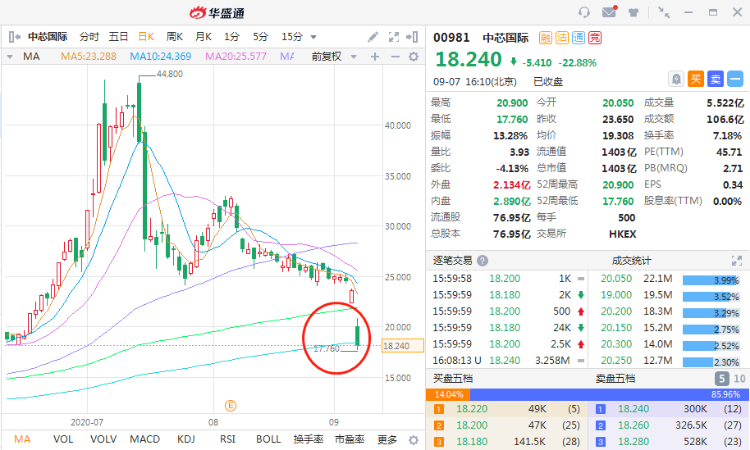Toggle VOL indicator
Image resolution: width=750 pixels, height=450 pixels.
click(x=63, y=439)
